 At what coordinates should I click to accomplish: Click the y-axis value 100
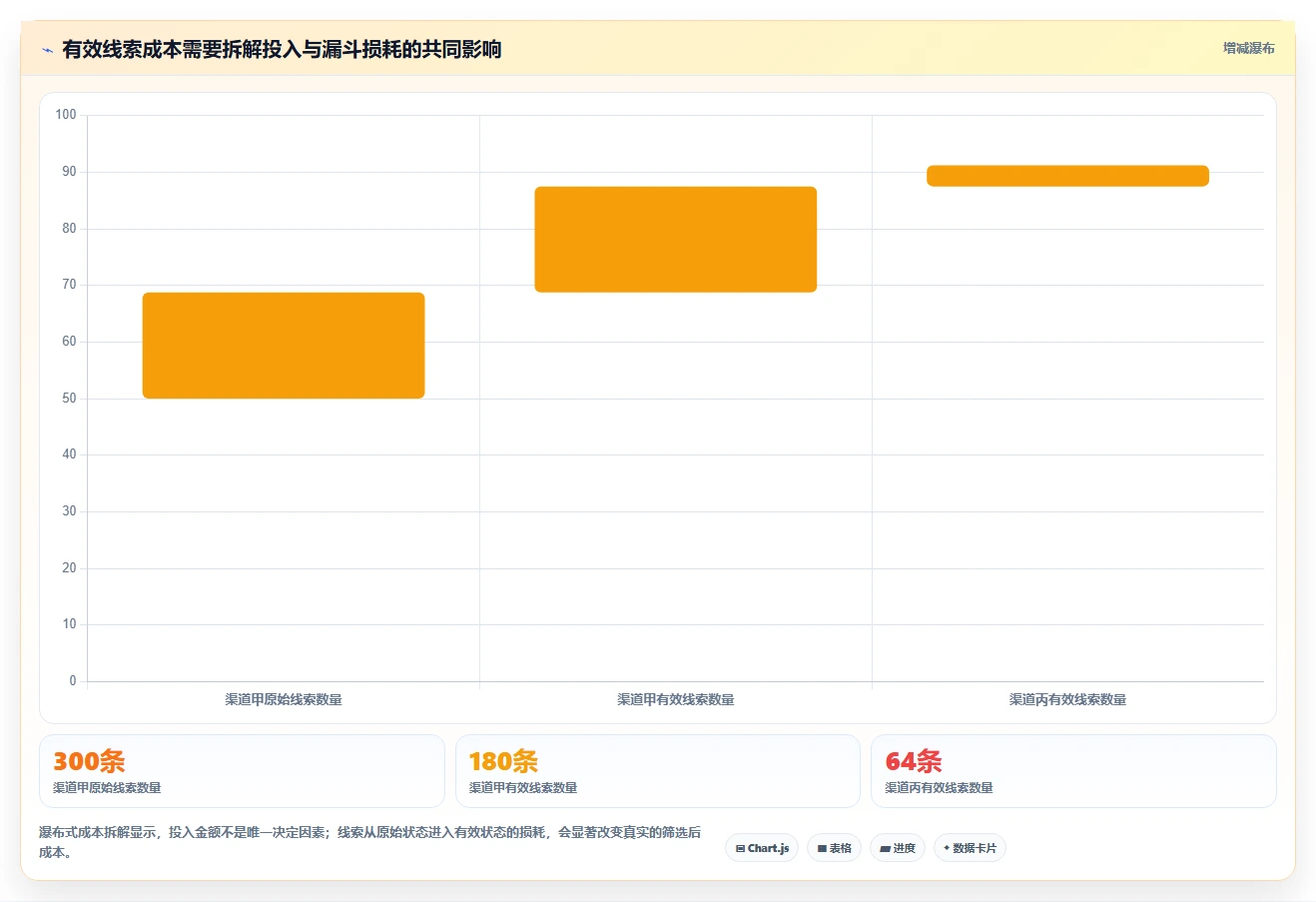click(66, 115)
